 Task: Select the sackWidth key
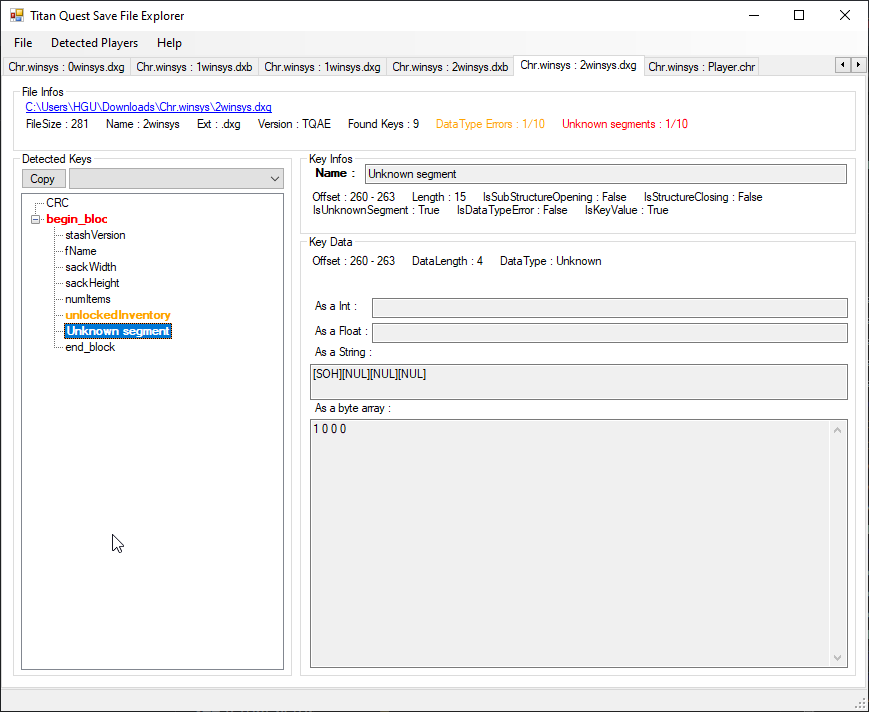(91, 267)
